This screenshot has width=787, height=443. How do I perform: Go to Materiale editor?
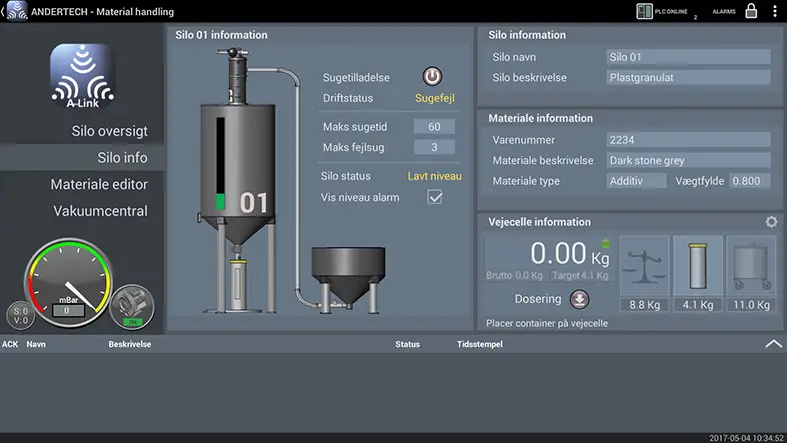coord(99,184)
